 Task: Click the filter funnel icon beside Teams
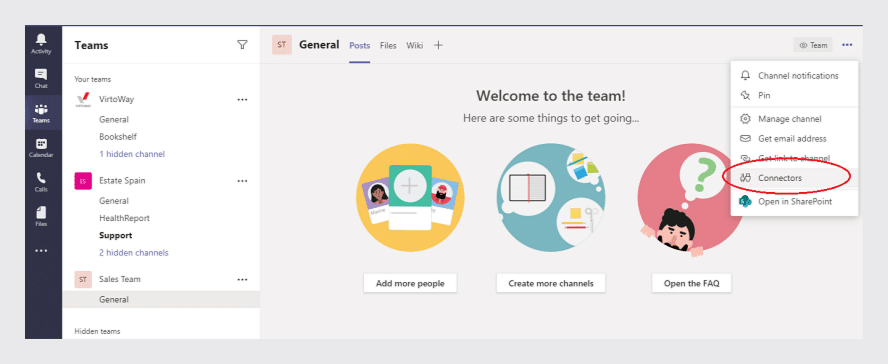point(242,45)
